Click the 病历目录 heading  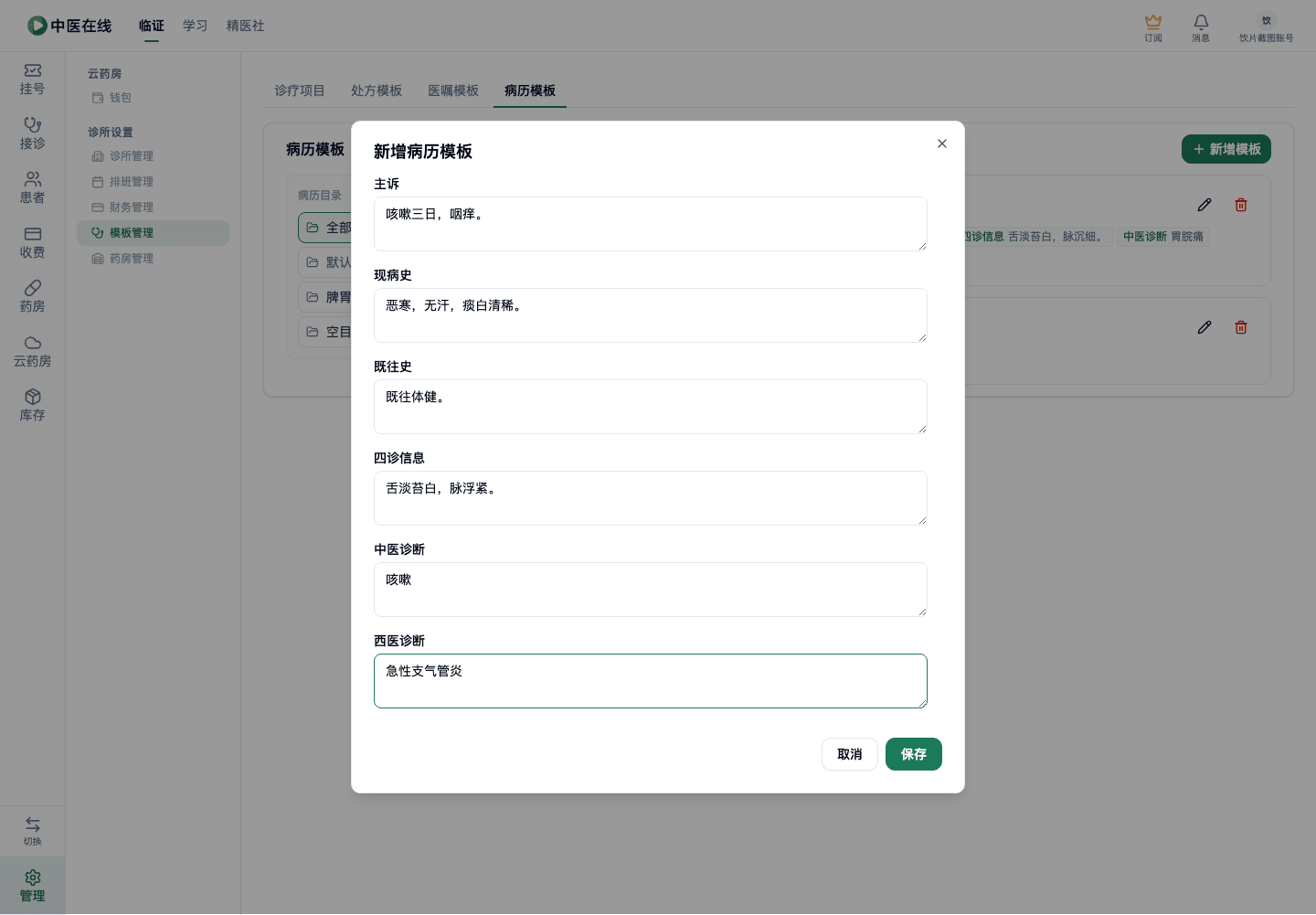320,196
